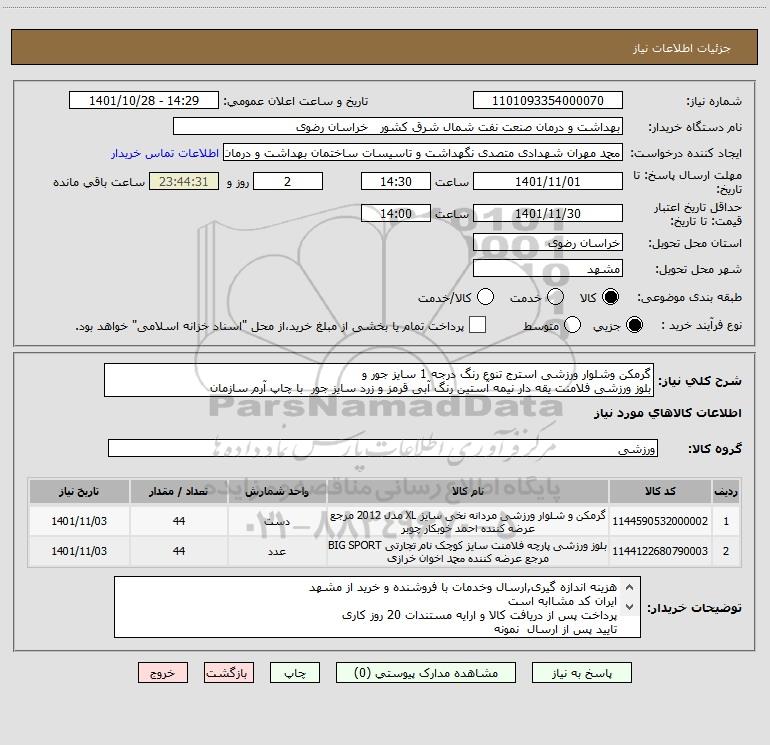Click the مشاهده مدارک پیوستی (0) button
Viewport: 770px width, 745px height.
coord(426,673)
